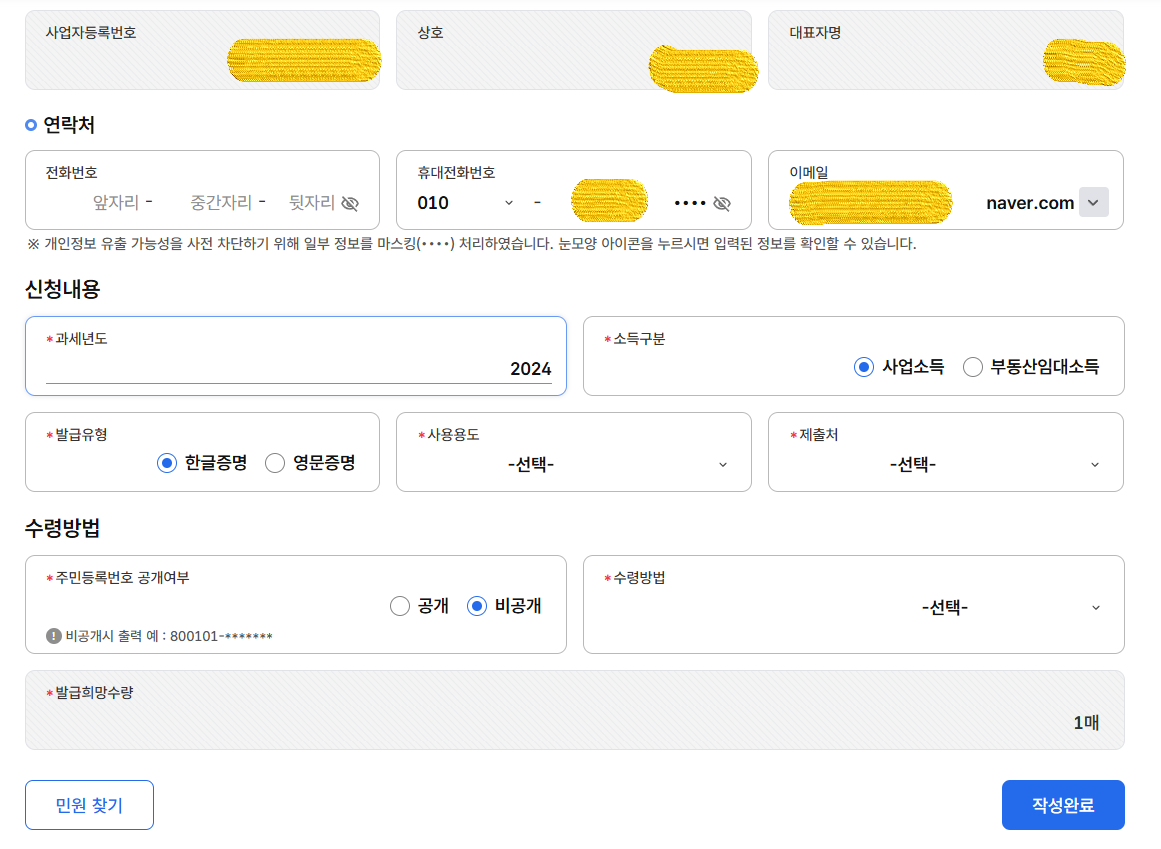Screen dimensions: 1161x849
Task: Click the masked email username field
Action: coord(870,201)
